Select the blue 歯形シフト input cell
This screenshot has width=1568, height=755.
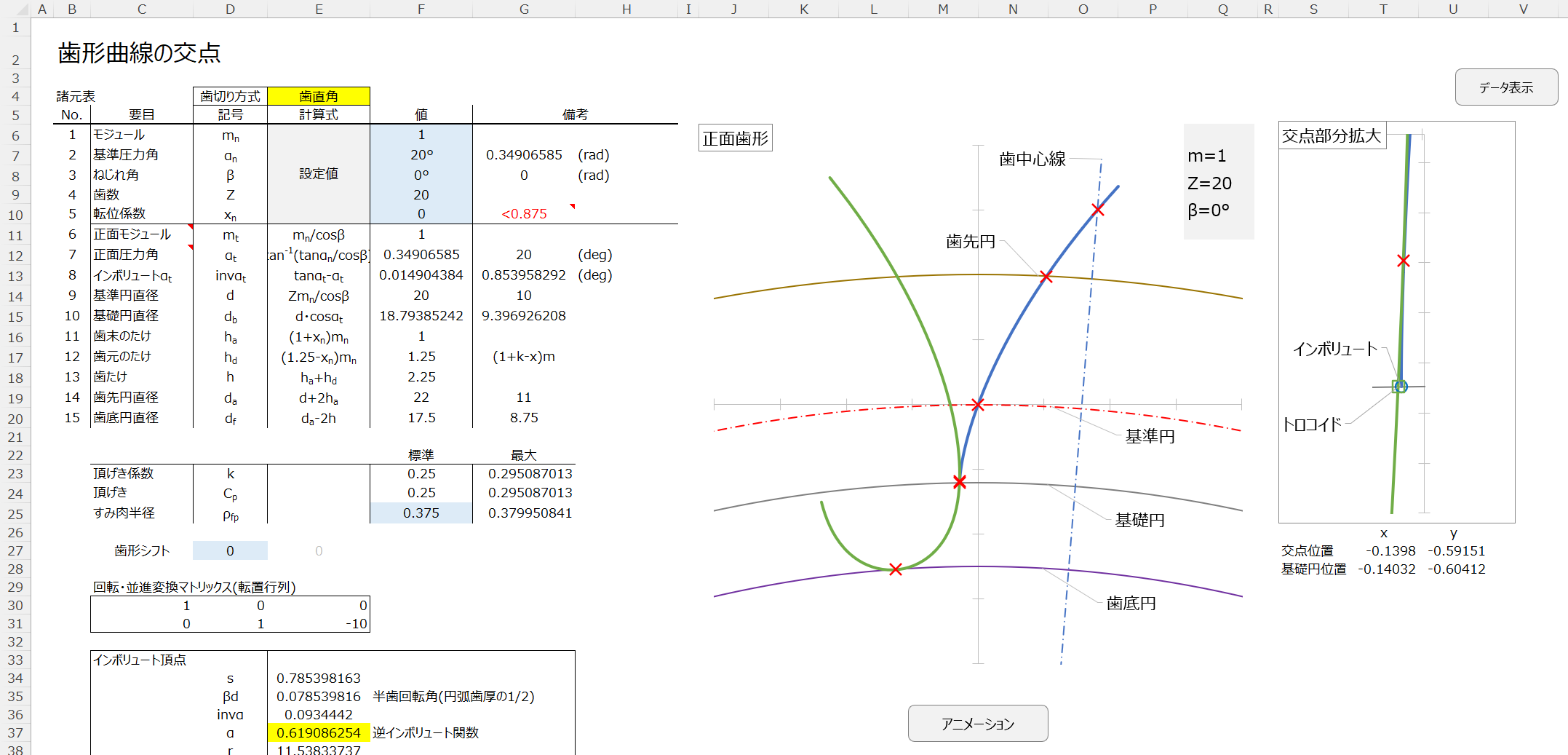tap(230, 551)
